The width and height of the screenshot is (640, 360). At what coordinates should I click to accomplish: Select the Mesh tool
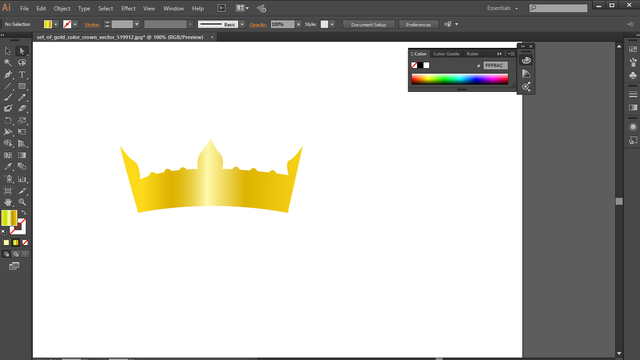pyautogui.click(x=8, y=155)
